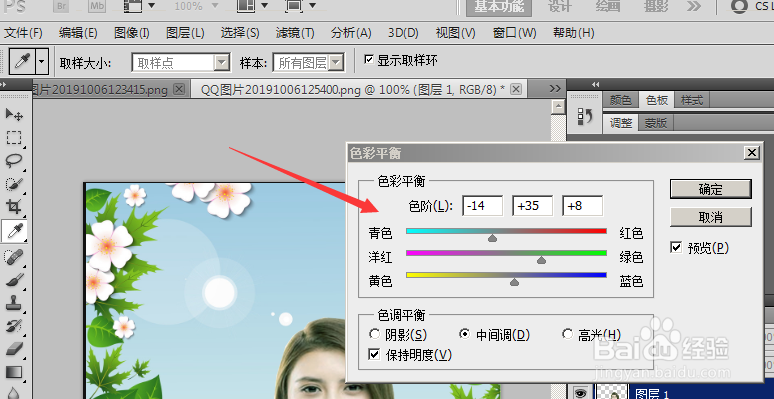Switch to 色板 panel tab
Screen dimensions: 774x399
tap(657, 100)
